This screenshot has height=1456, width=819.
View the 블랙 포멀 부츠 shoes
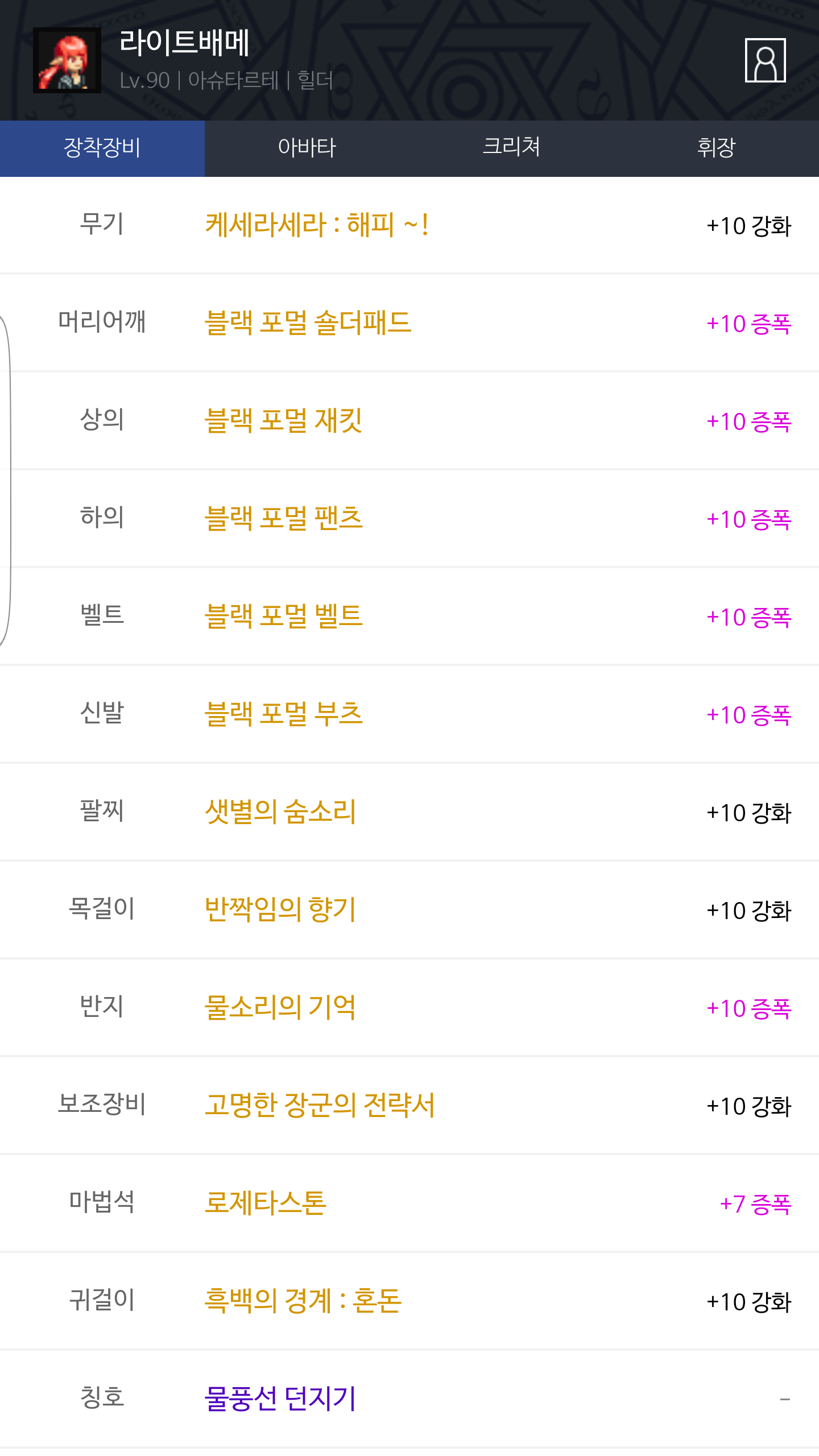(x=283, y=714)
